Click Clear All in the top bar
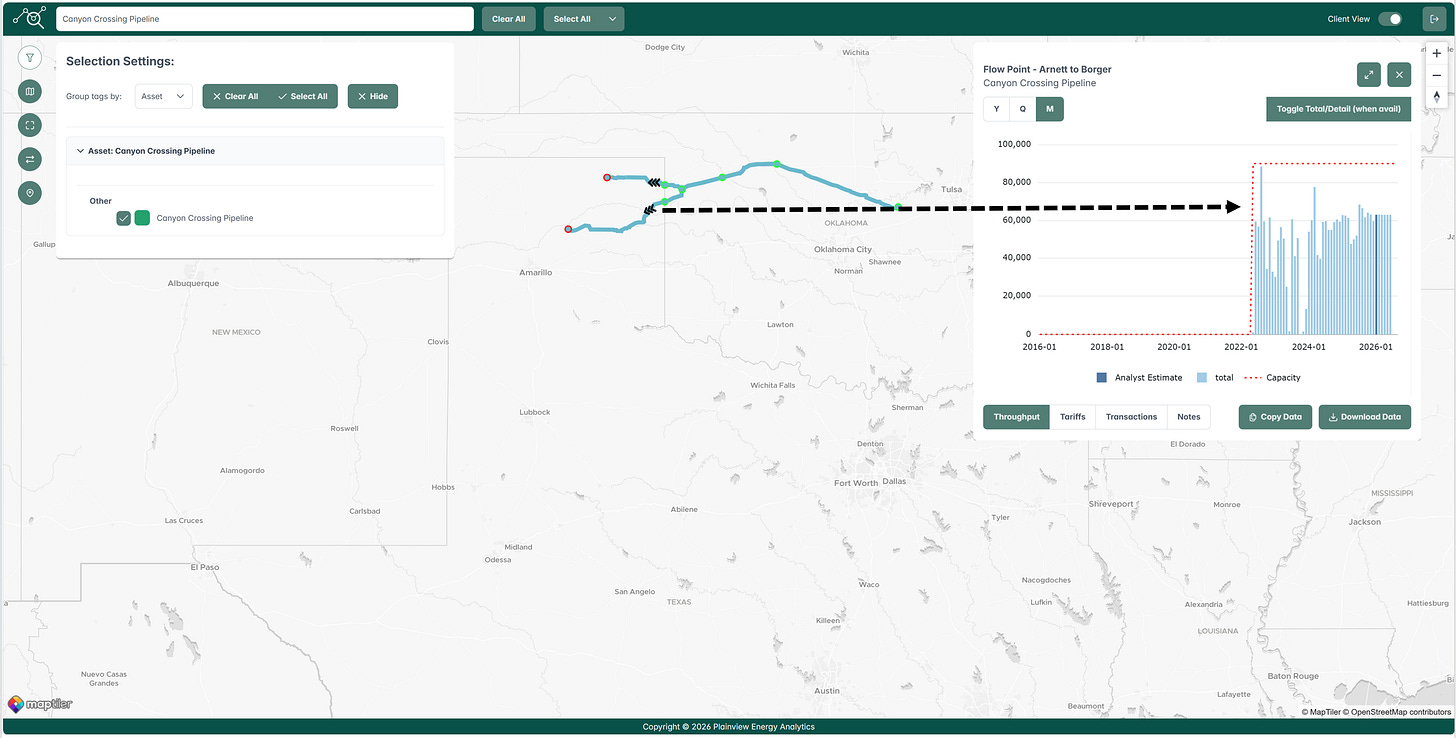Viewport: 1456px width, 738px height. tap(509, 19)
